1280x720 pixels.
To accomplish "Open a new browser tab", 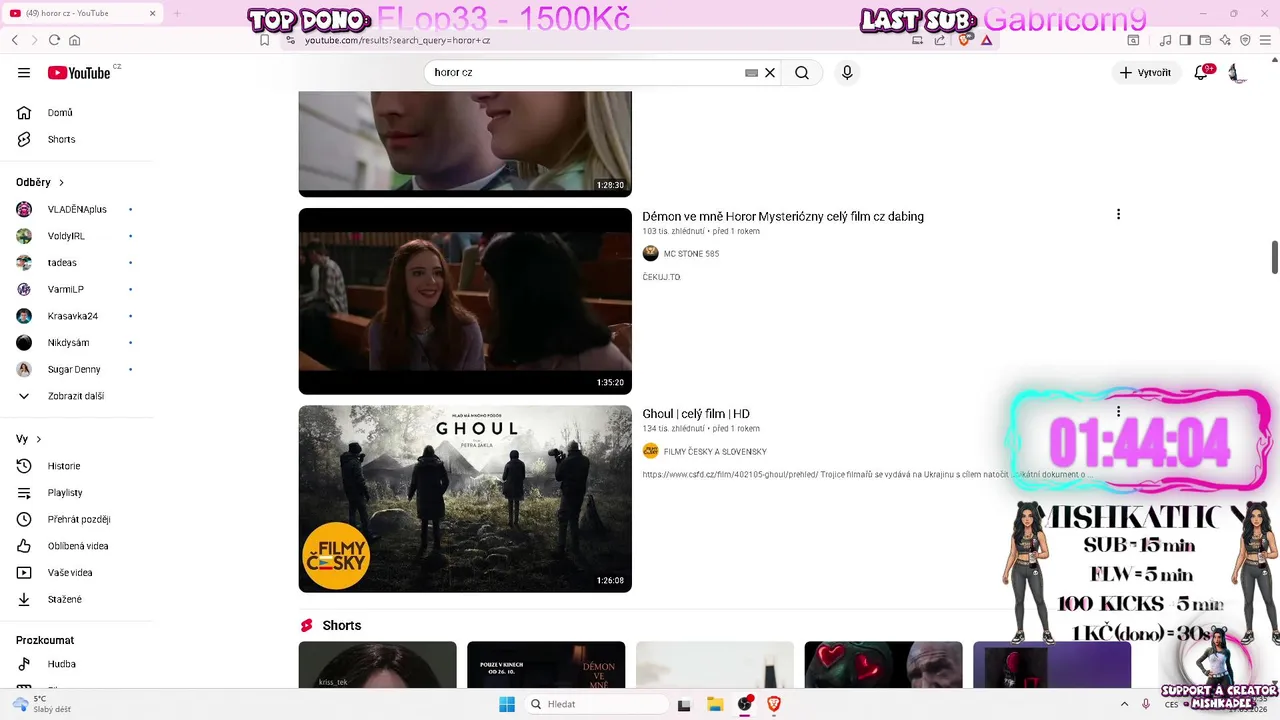I will (x=177, y=13).
